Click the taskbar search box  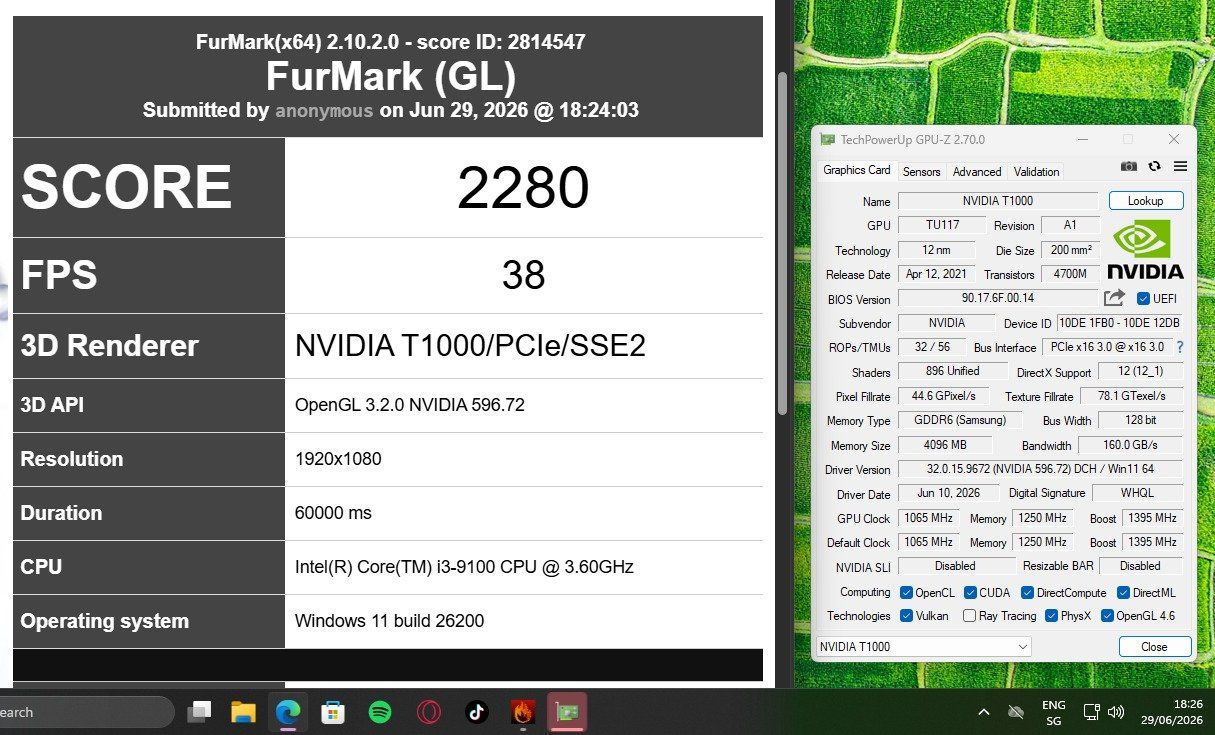87,712
